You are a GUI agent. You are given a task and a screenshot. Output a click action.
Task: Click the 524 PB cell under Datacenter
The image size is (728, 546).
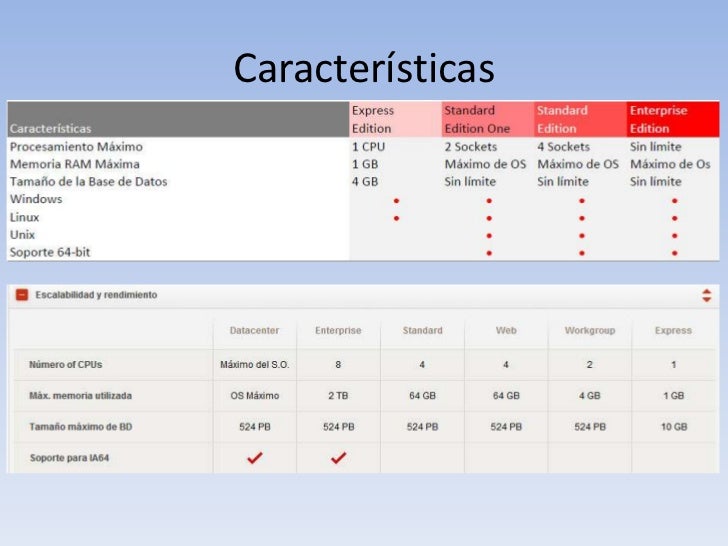[x=254, y=427]
